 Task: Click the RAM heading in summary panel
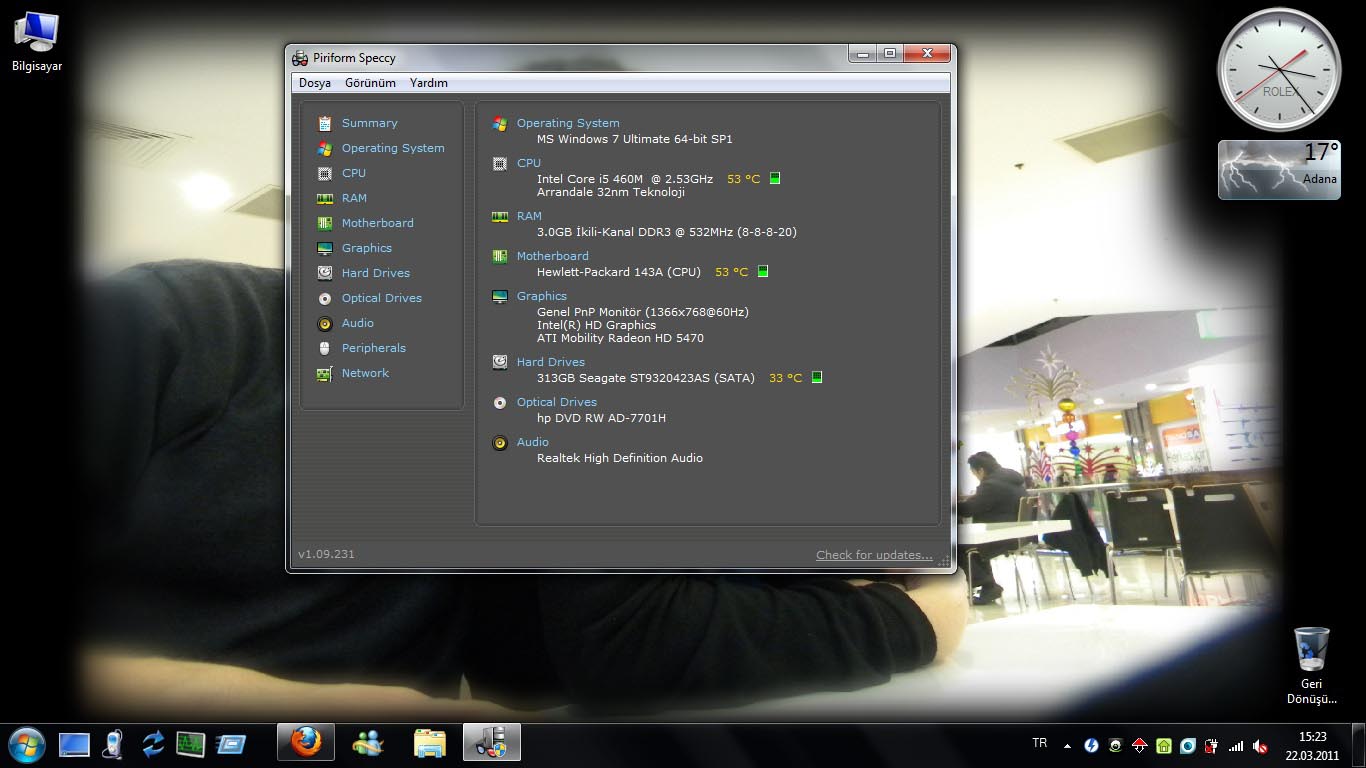529,216
